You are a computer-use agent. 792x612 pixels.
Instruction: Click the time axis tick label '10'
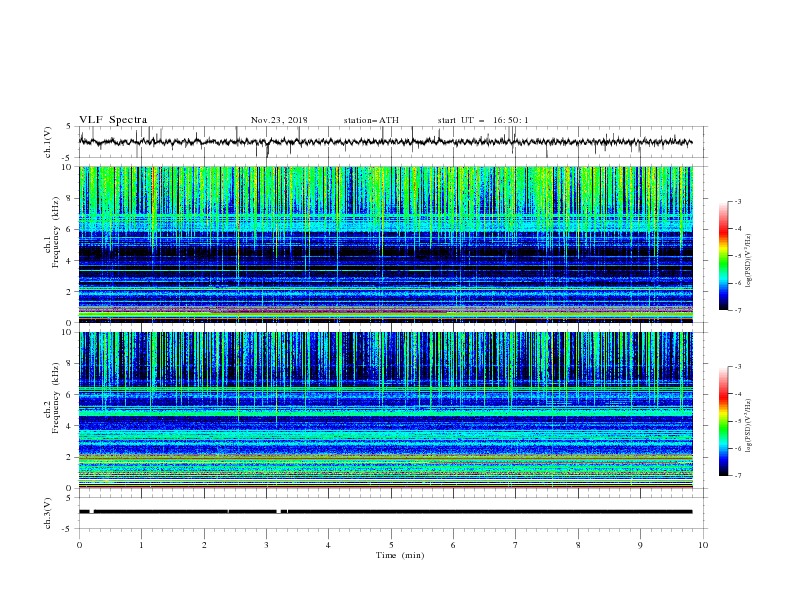703,545
